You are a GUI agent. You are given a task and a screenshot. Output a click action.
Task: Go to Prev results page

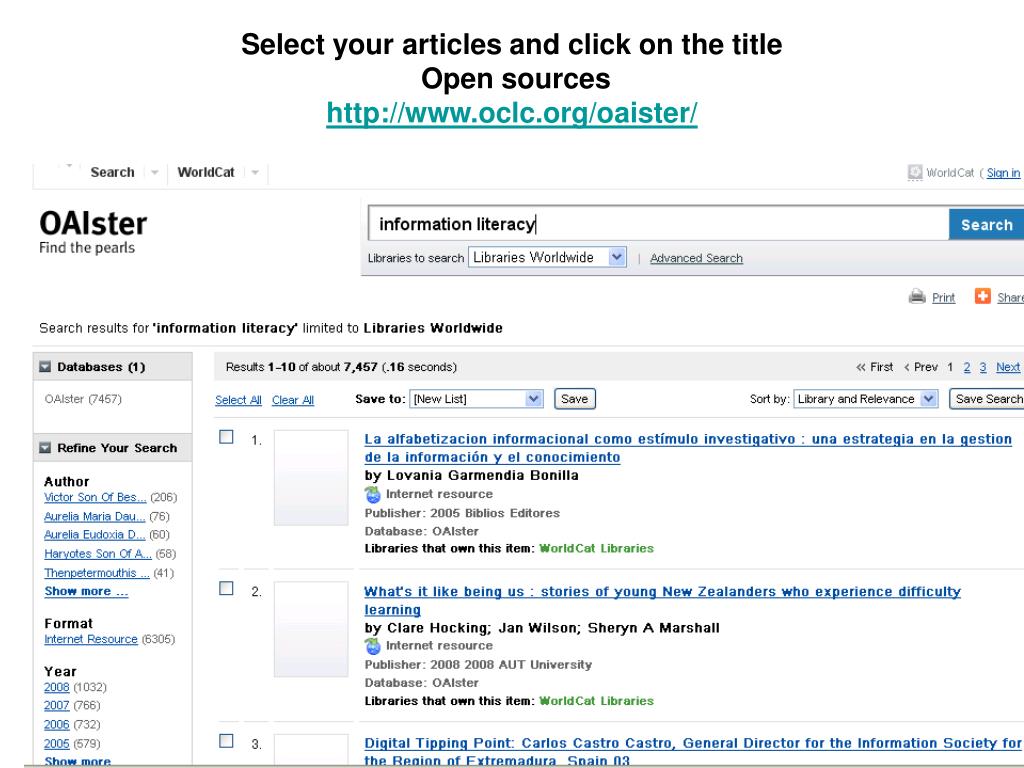pyautogui.click(x=921, y=367)
